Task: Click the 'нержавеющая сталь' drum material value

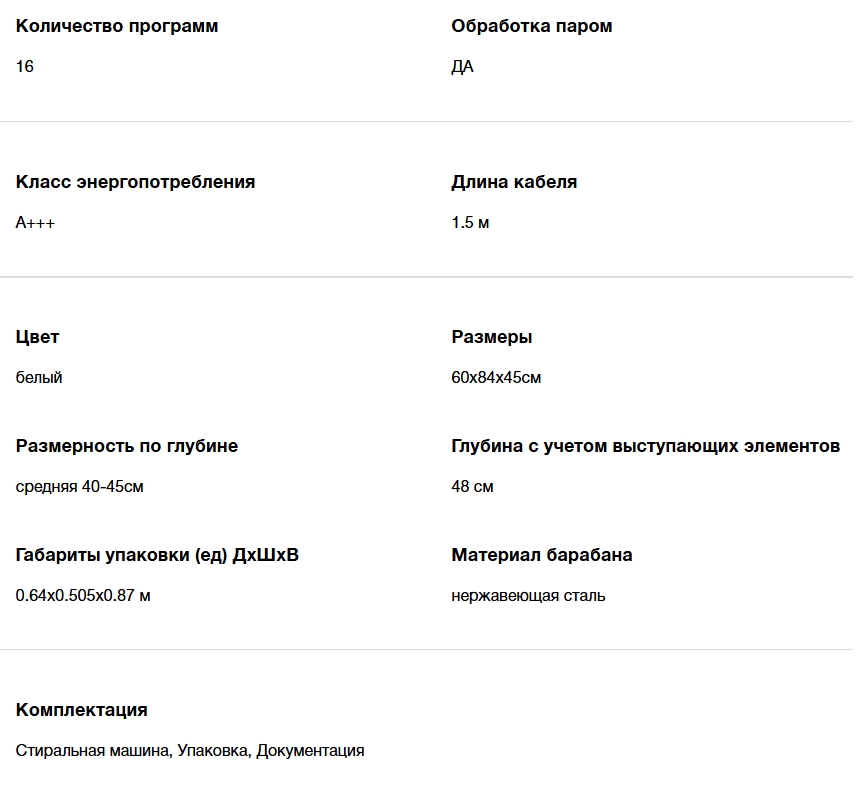Action: pos(528,596)
